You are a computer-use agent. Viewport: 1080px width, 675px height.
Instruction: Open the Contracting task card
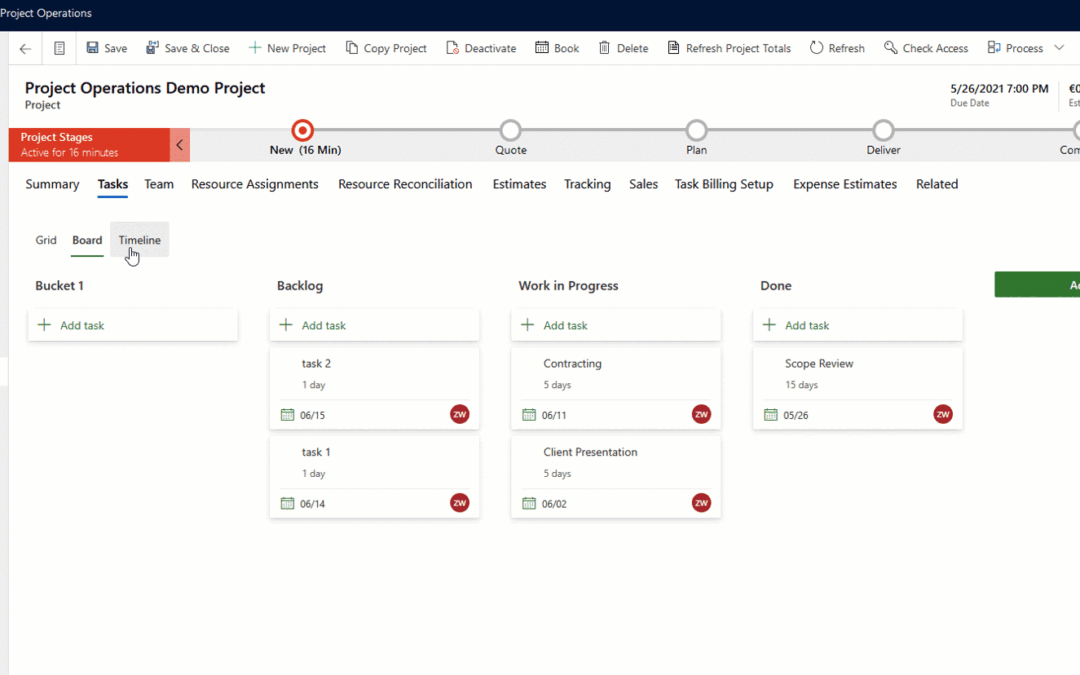[616, 388]
